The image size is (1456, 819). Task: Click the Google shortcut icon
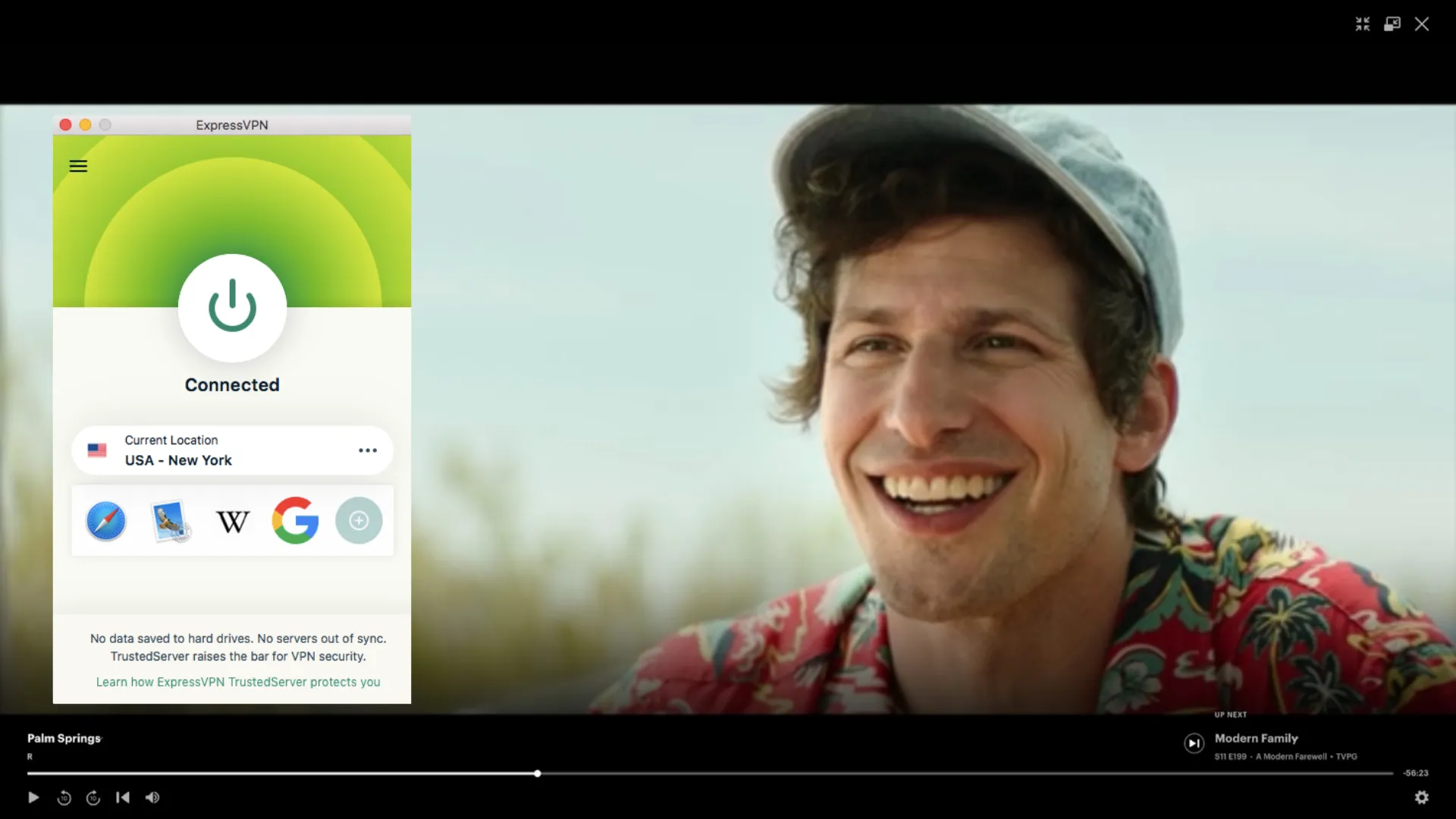pos(294,519)
